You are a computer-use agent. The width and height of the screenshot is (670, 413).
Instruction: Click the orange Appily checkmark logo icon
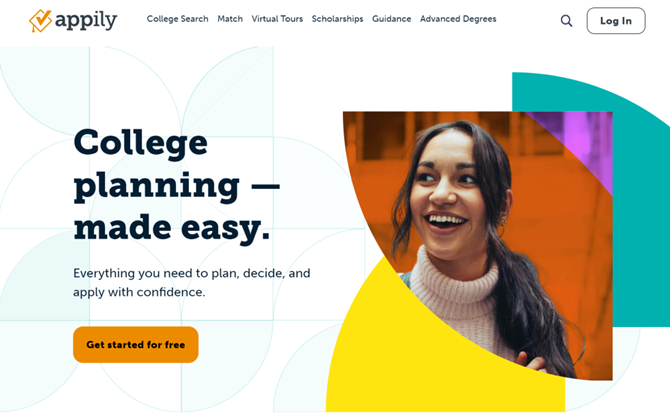(x=40, y=21)
